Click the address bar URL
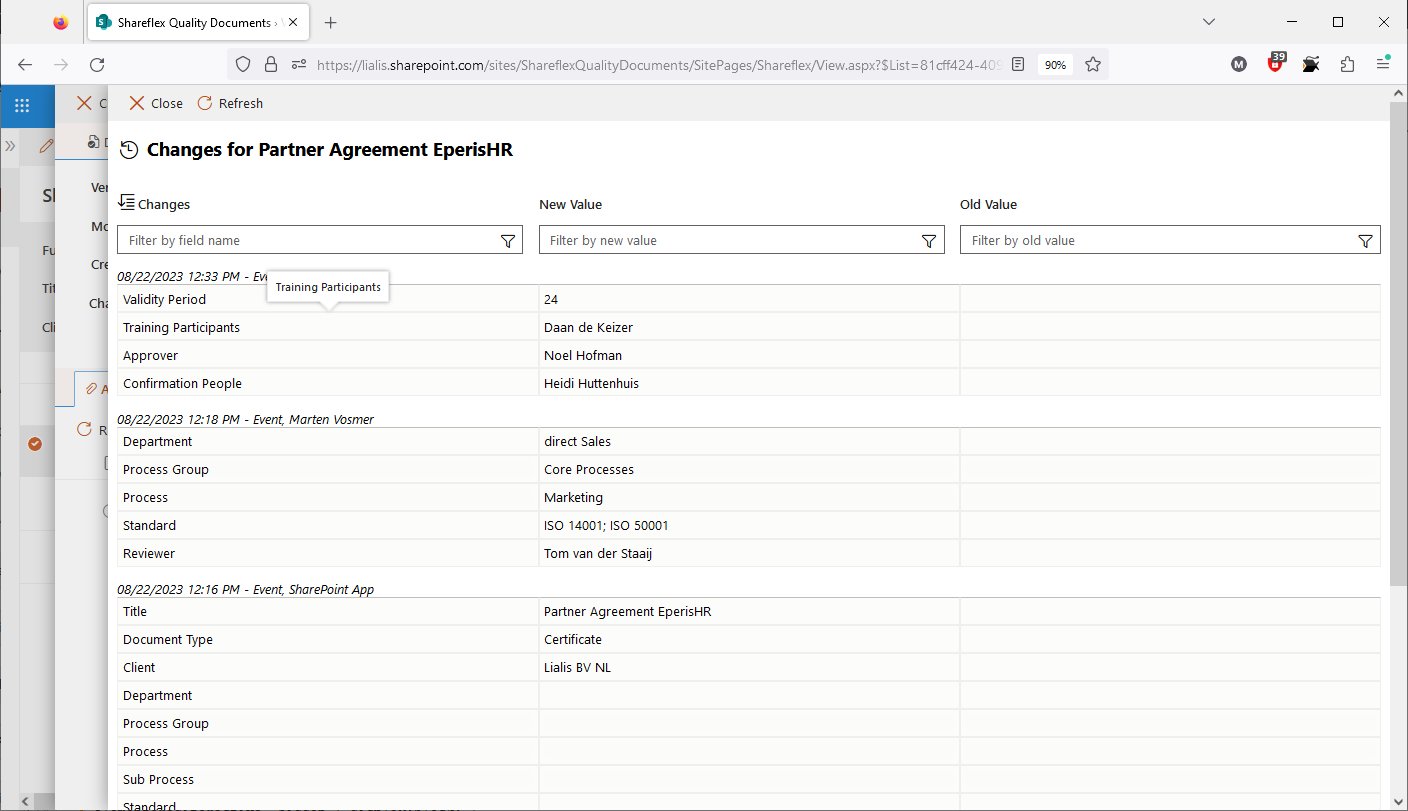This screenshot has width=1408, height=811. [658, 64]
